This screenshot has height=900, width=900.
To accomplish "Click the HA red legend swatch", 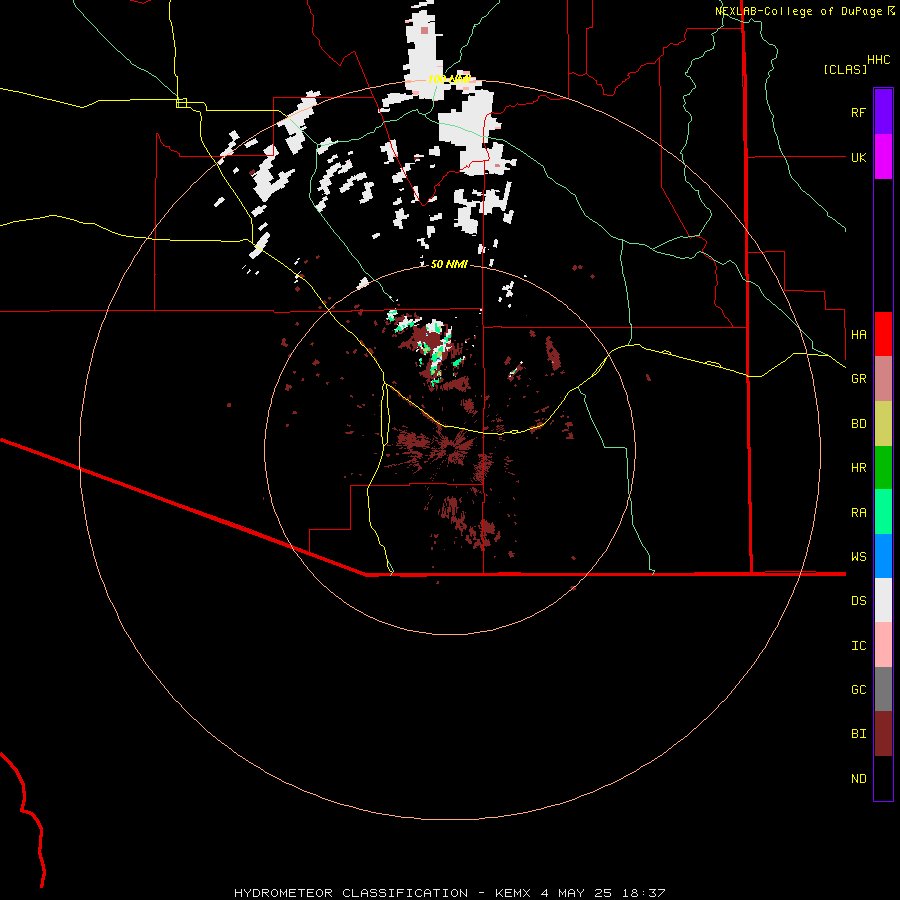I will tap(883, 334).
